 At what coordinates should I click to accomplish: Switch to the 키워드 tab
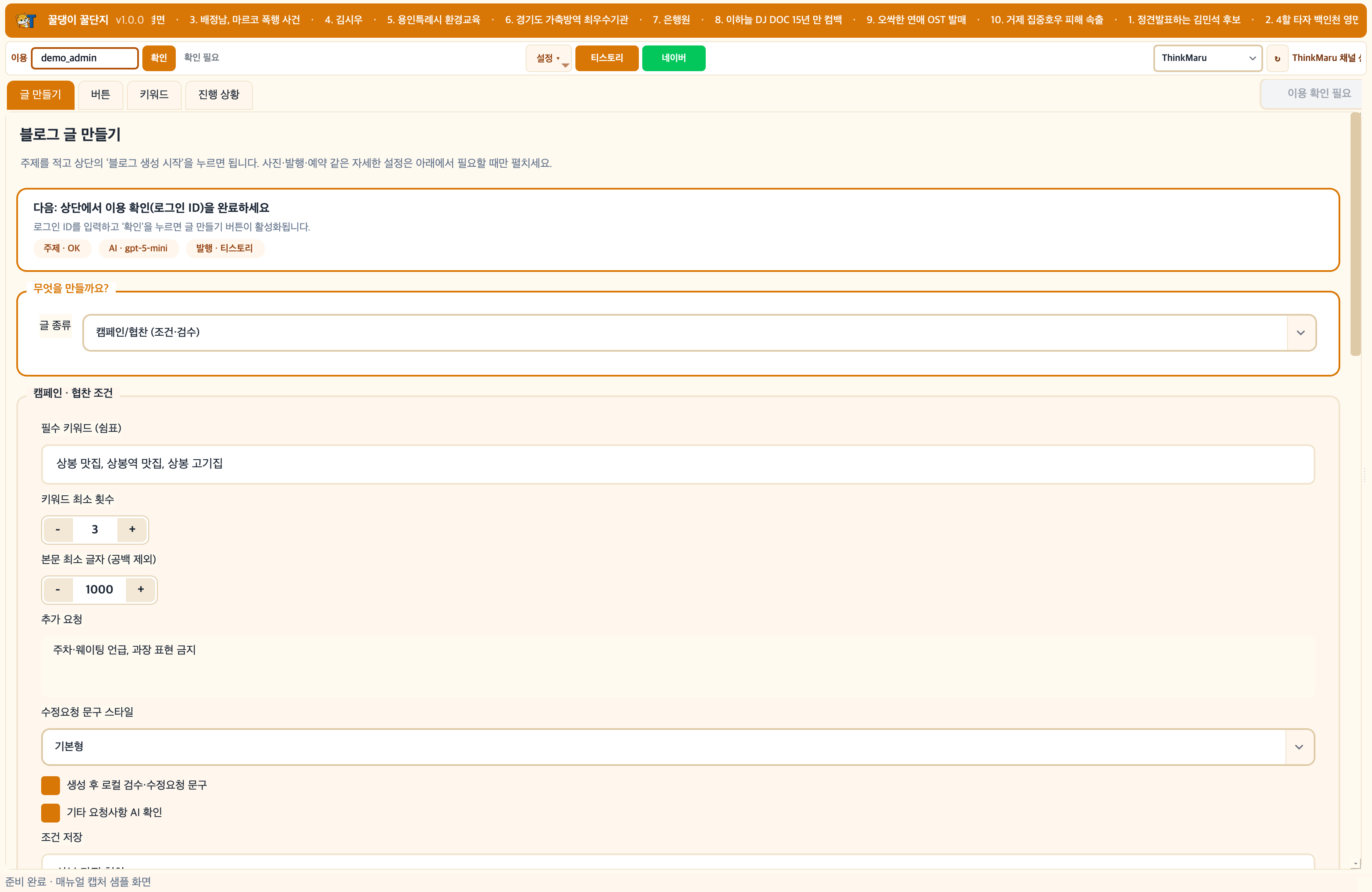click(154, 95)
